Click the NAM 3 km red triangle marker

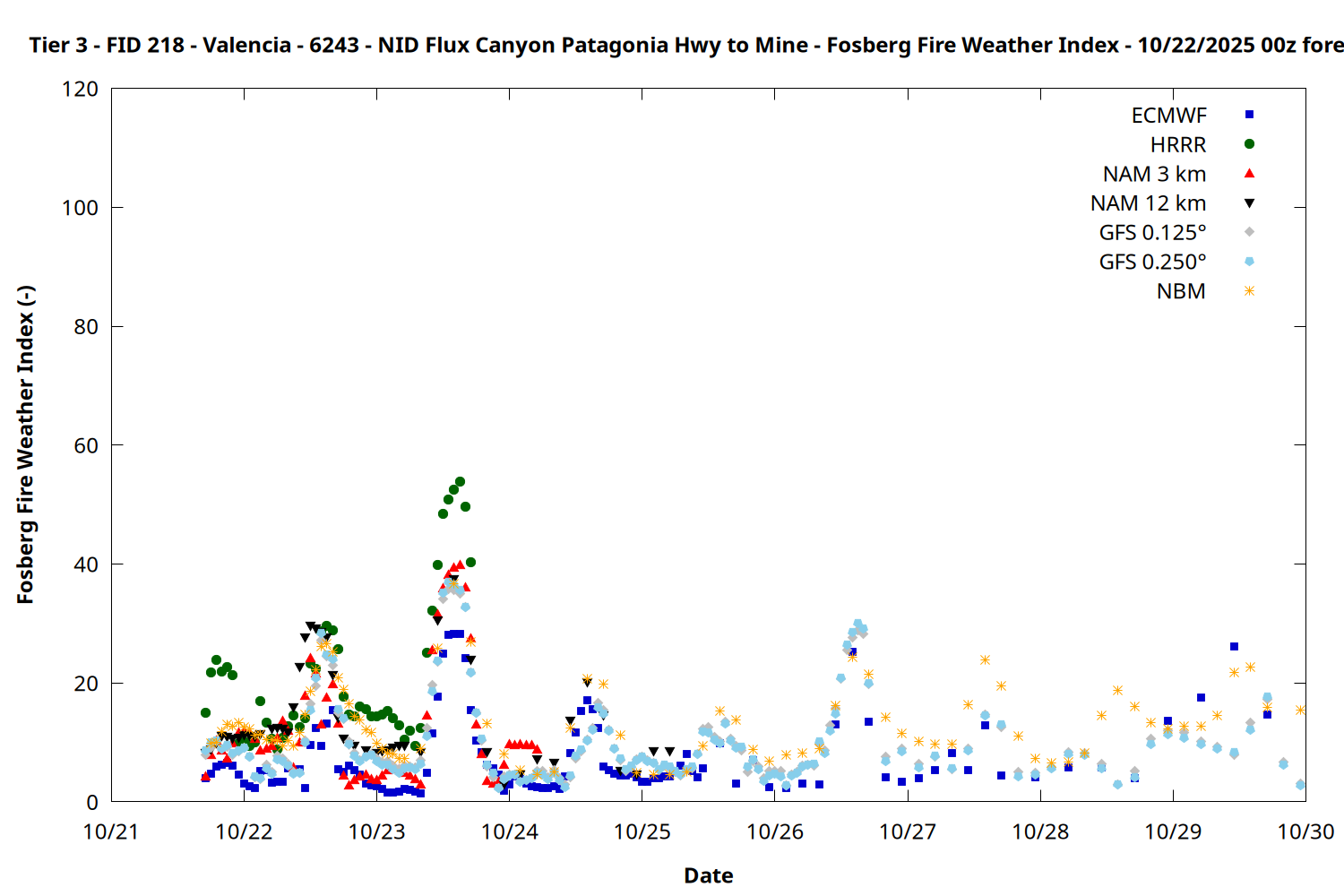(x=1249, y=174)
